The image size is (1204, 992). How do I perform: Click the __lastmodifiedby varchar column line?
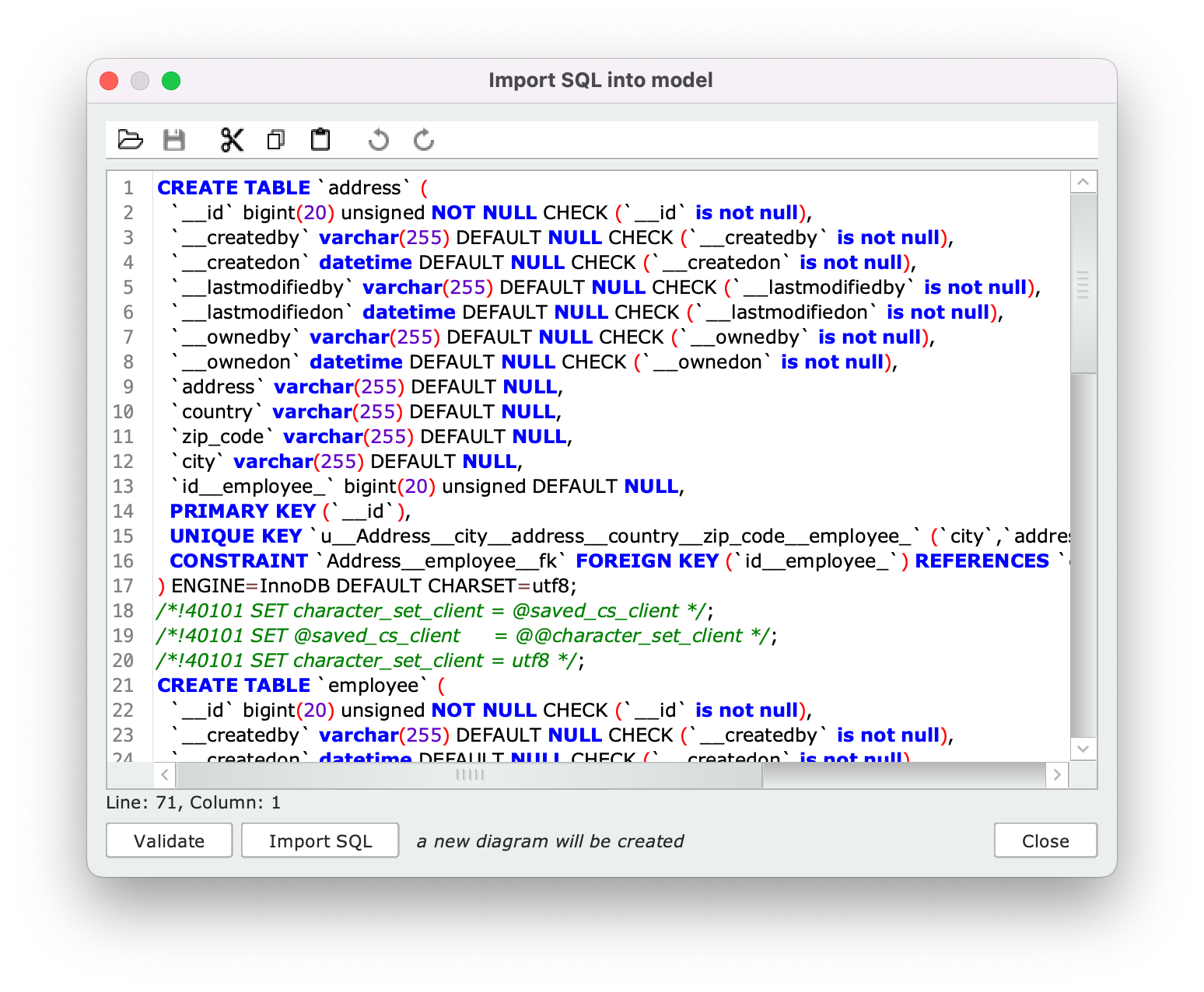[605, 288]
